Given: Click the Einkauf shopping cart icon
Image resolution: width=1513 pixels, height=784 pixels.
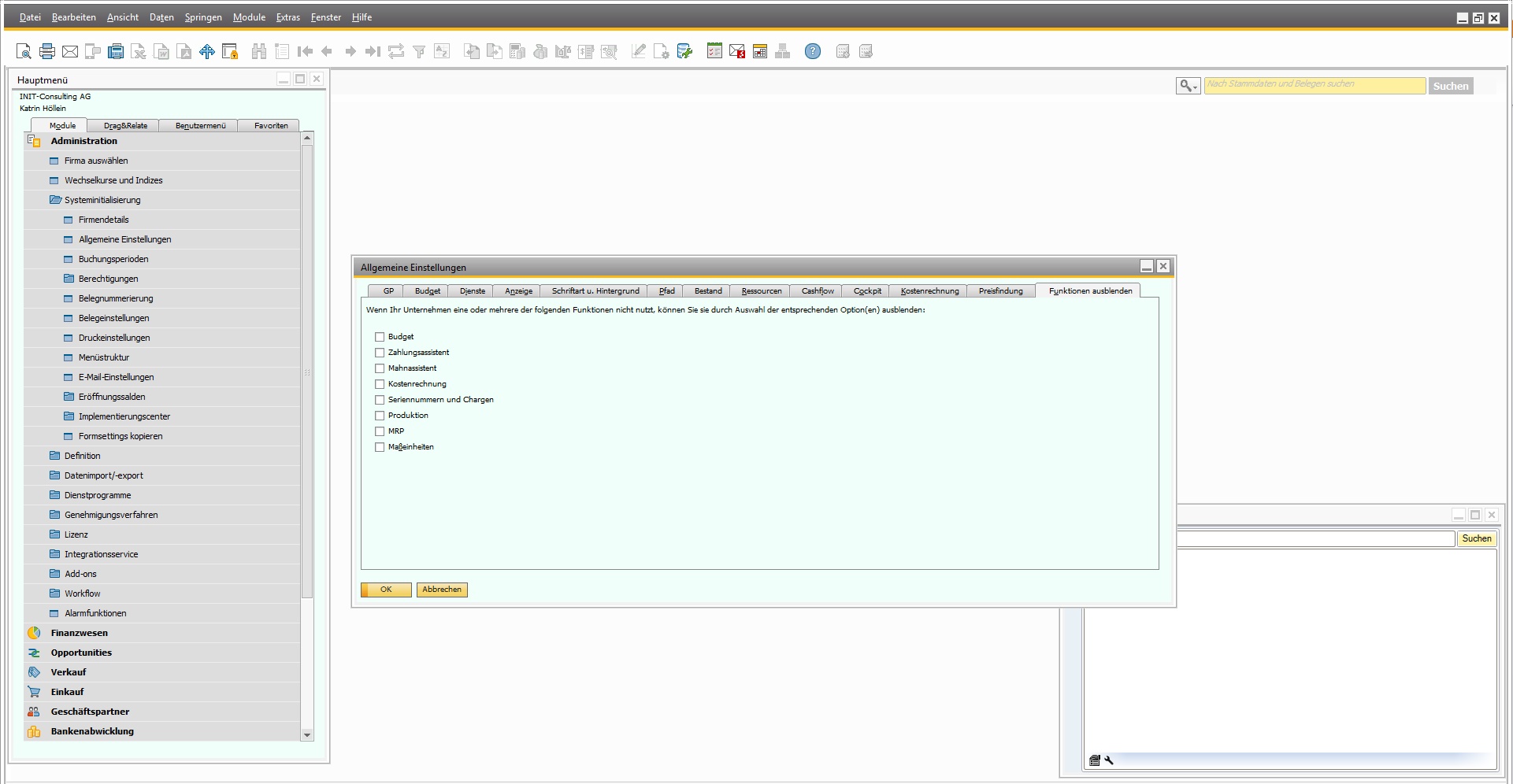Looking at the screenshot, I should 34,692.
